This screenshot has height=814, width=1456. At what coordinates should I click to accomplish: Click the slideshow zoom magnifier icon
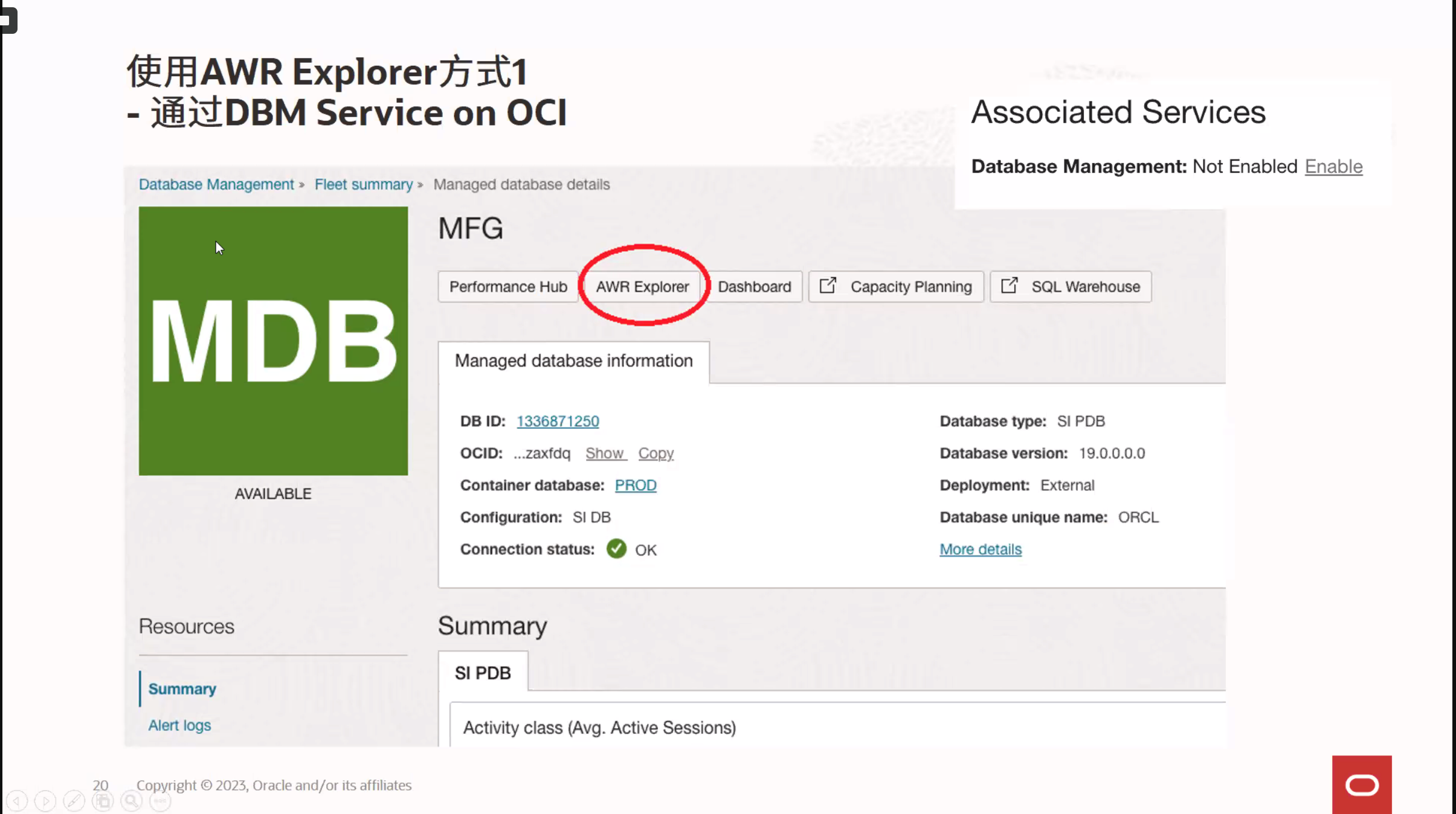(x=131, y=801)
